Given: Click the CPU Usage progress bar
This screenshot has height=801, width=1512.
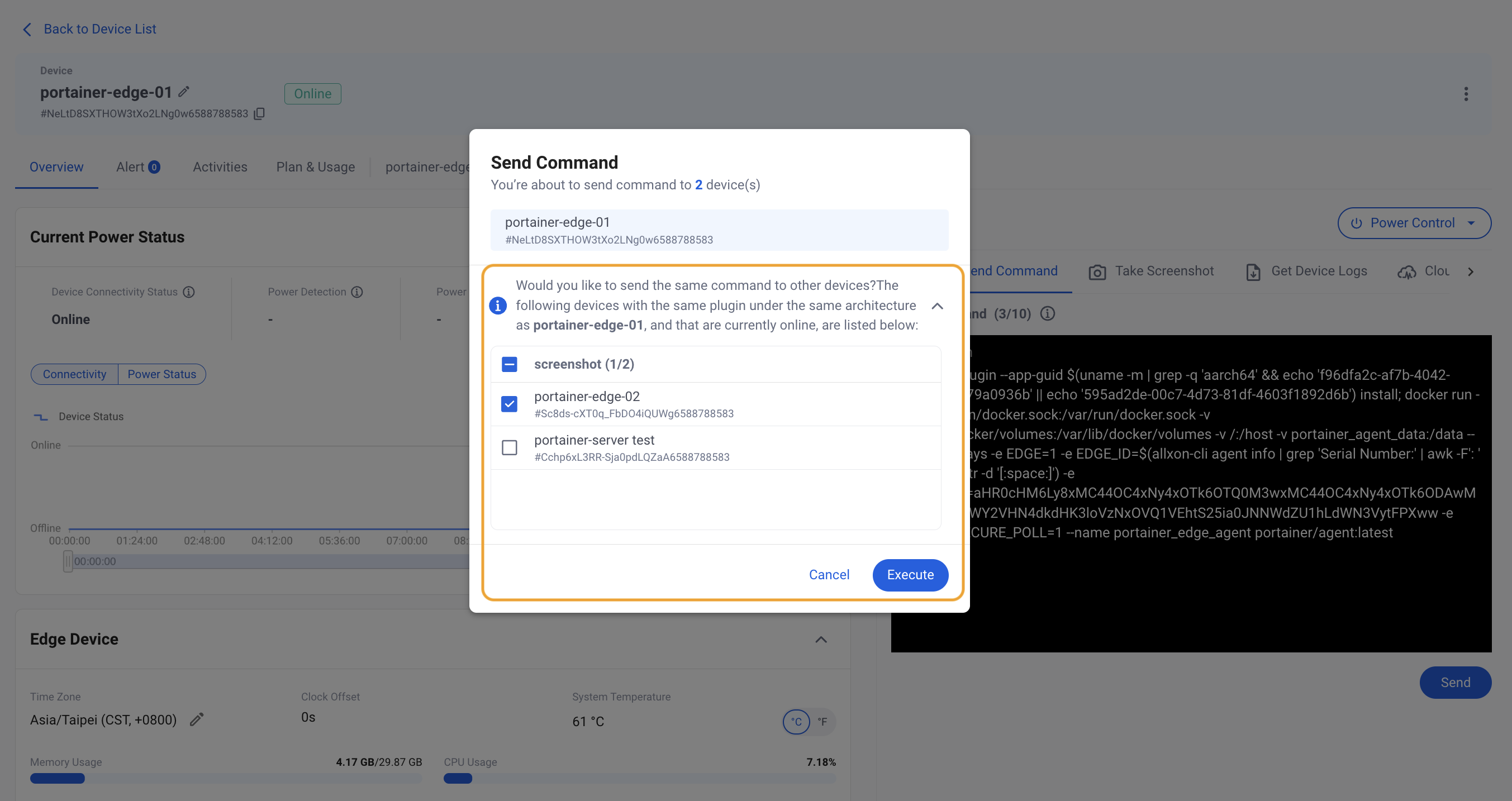Looking at the screenshot, I should (640, 779).
